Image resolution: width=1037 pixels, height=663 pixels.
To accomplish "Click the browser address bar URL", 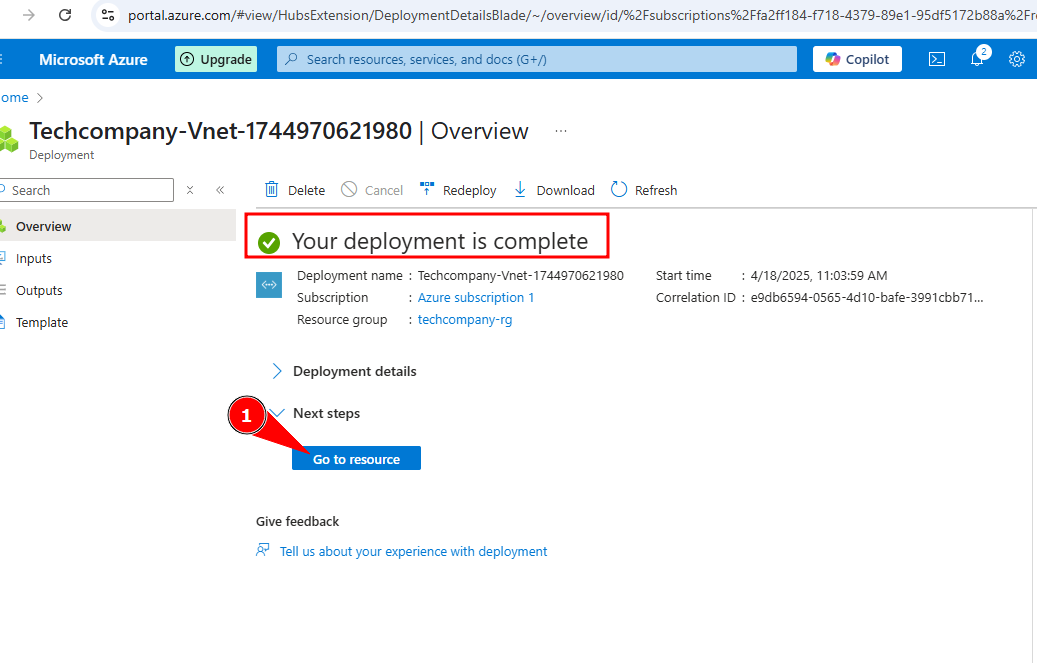I will pyautogui.click(x=582, y=15).
